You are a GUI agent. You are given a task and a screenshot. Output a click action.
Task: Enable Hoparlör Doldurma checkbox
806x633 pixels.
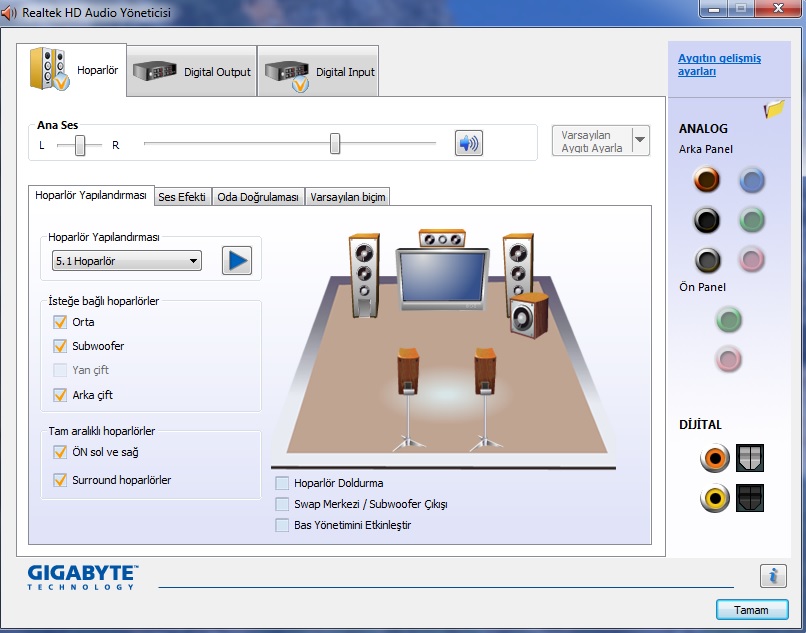(x=282, y=483)
